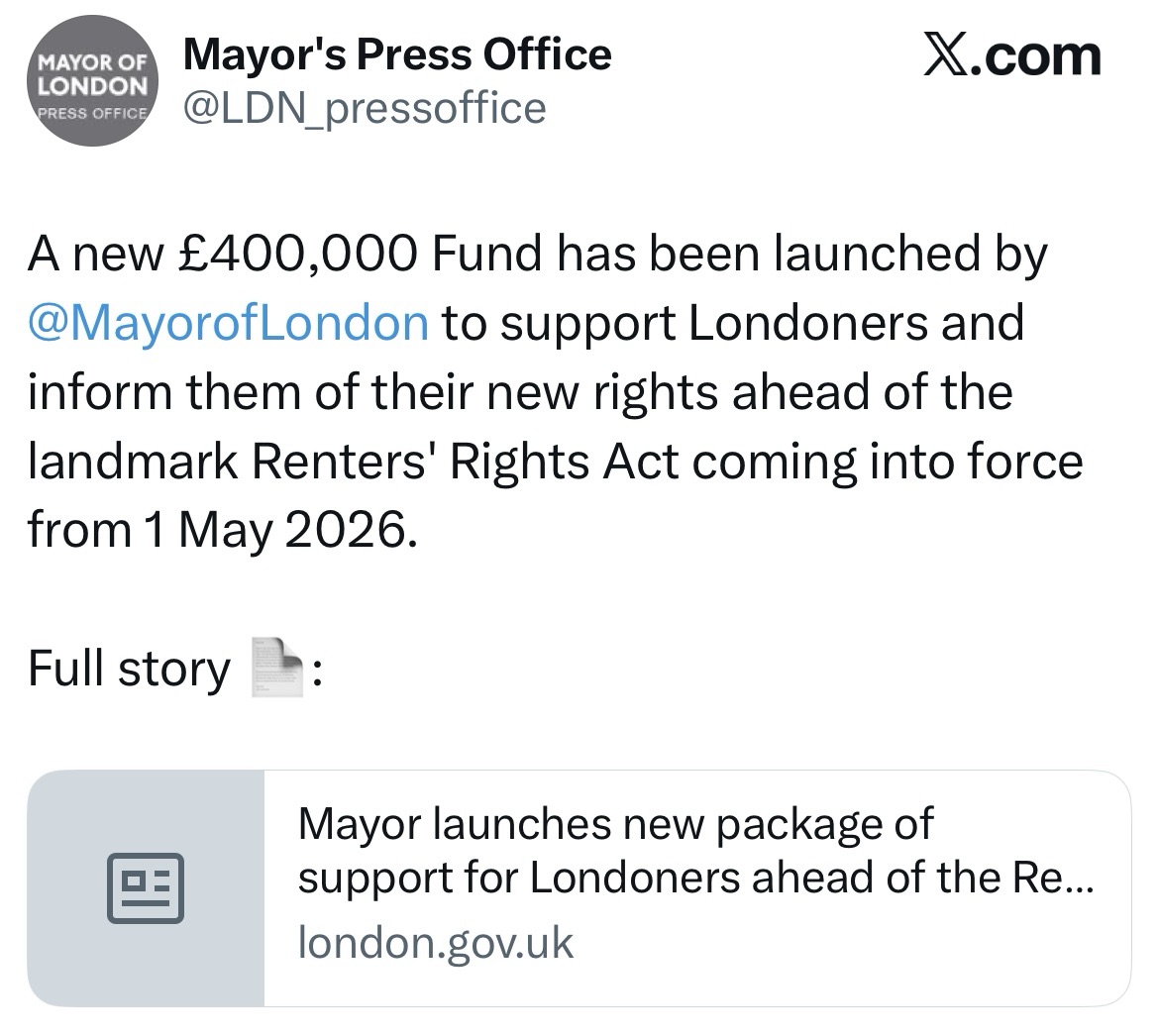1159x1036 pixels.
Task: Click the Mayor's Press Office display name
Action: click(398, 54)
